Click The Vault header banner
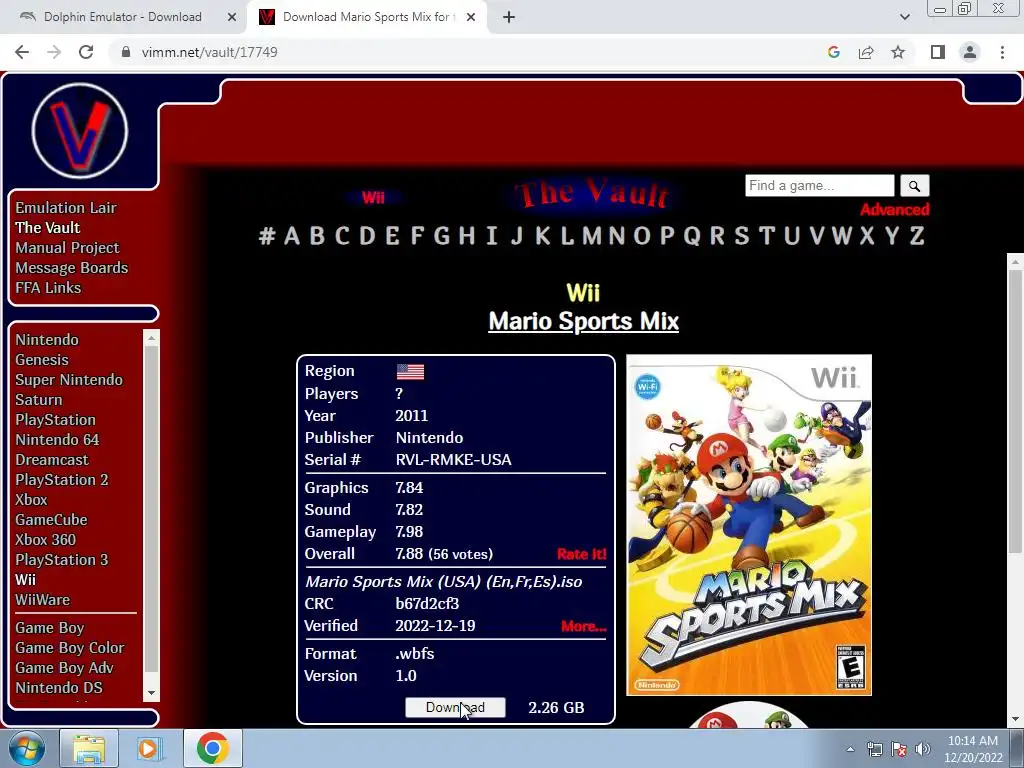This screenshot has width=1024, height=768. 591,194
